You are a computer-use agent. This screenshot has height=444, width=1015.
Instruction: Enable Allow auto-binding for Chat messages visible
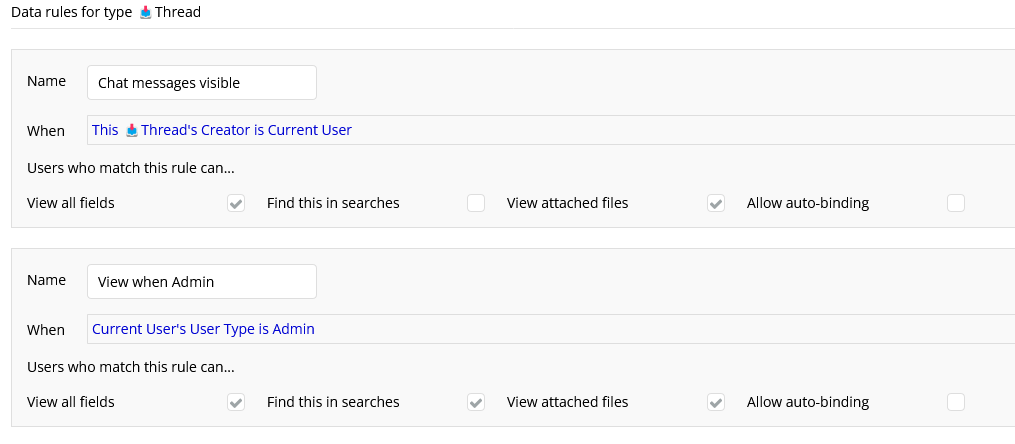(956, 203)
